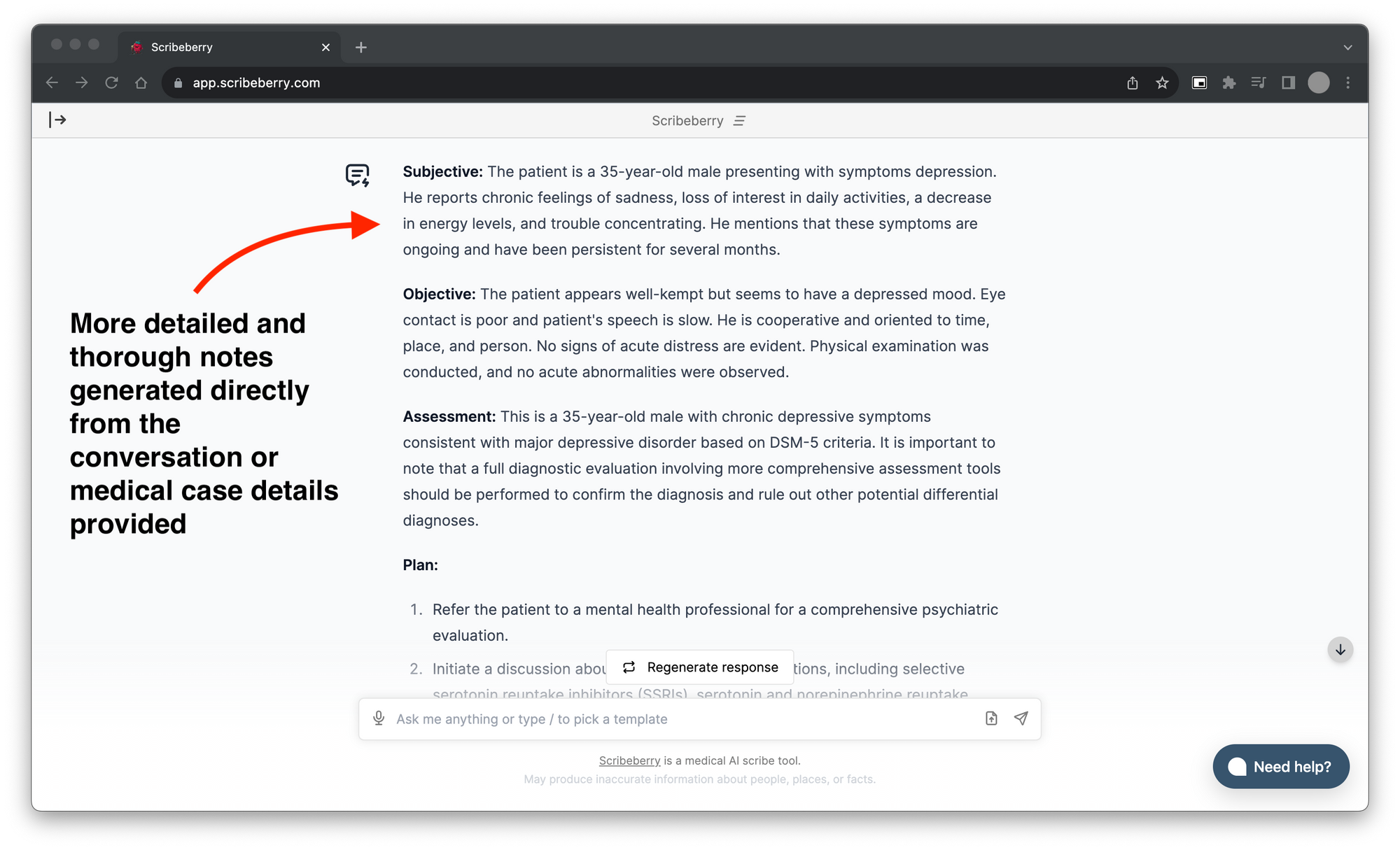Screen dimensions: 1400x850
Task: Open the Scribeberry link in the footer
Action: tap(629, 760)
